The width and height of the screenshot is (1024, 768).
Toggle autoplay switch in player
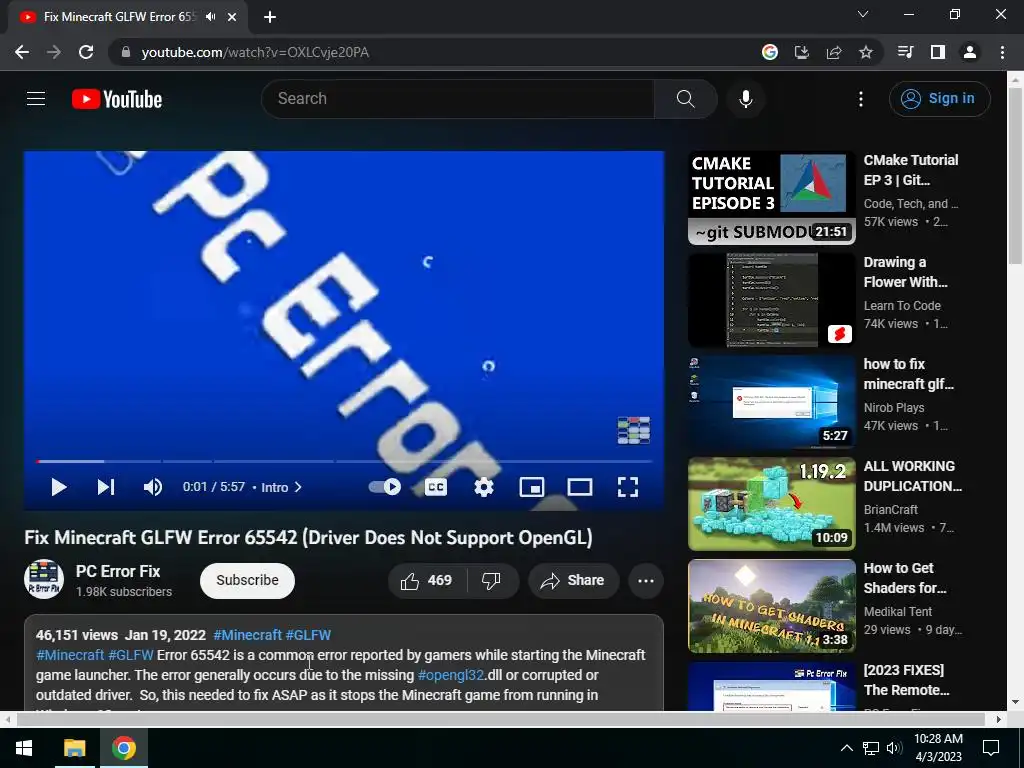(385, 487)
